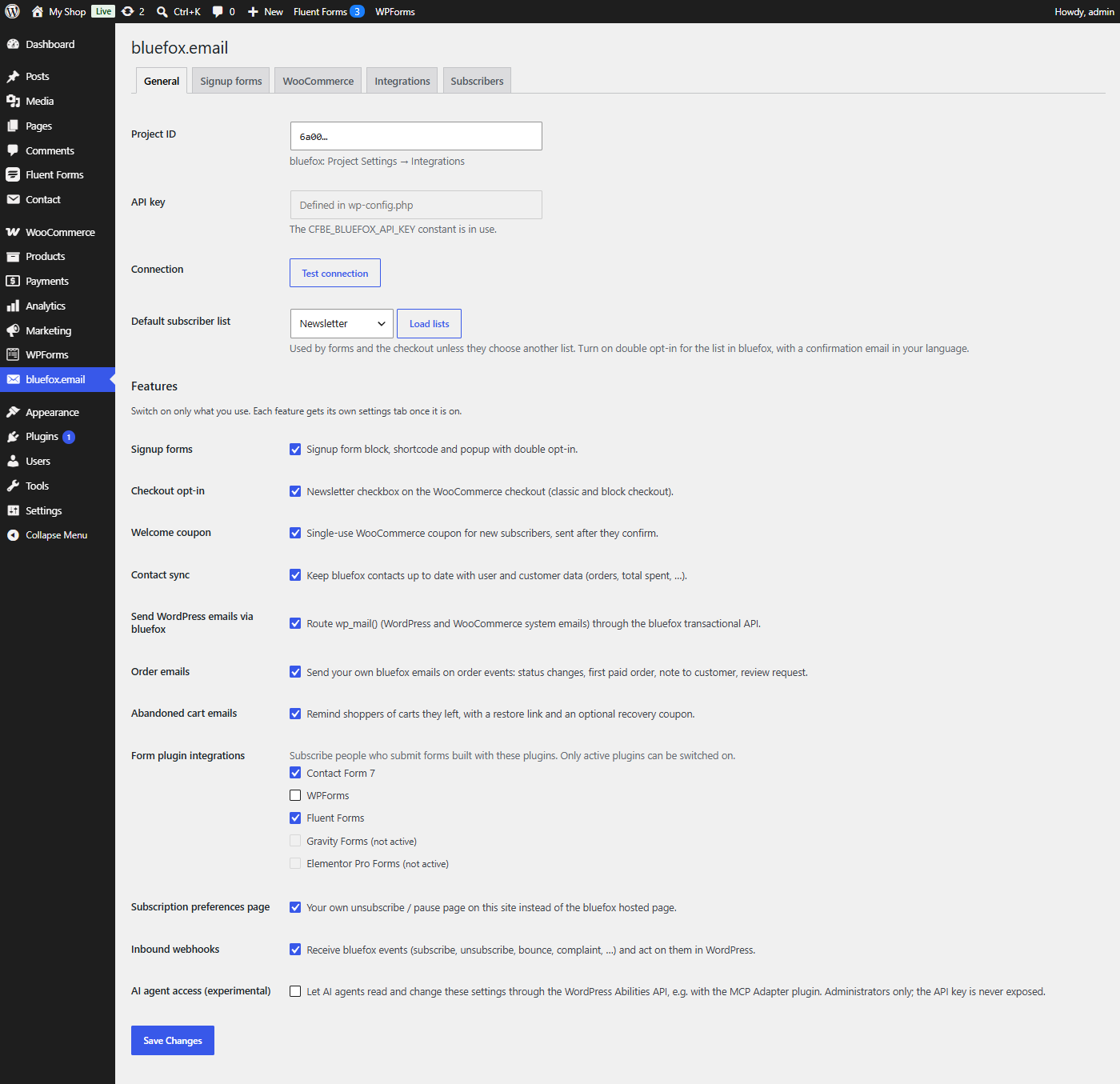Open Analytics bar chart icon
Image resolution: width=1120 pixels, height=1084 pixels.
(x=13, y=306)
